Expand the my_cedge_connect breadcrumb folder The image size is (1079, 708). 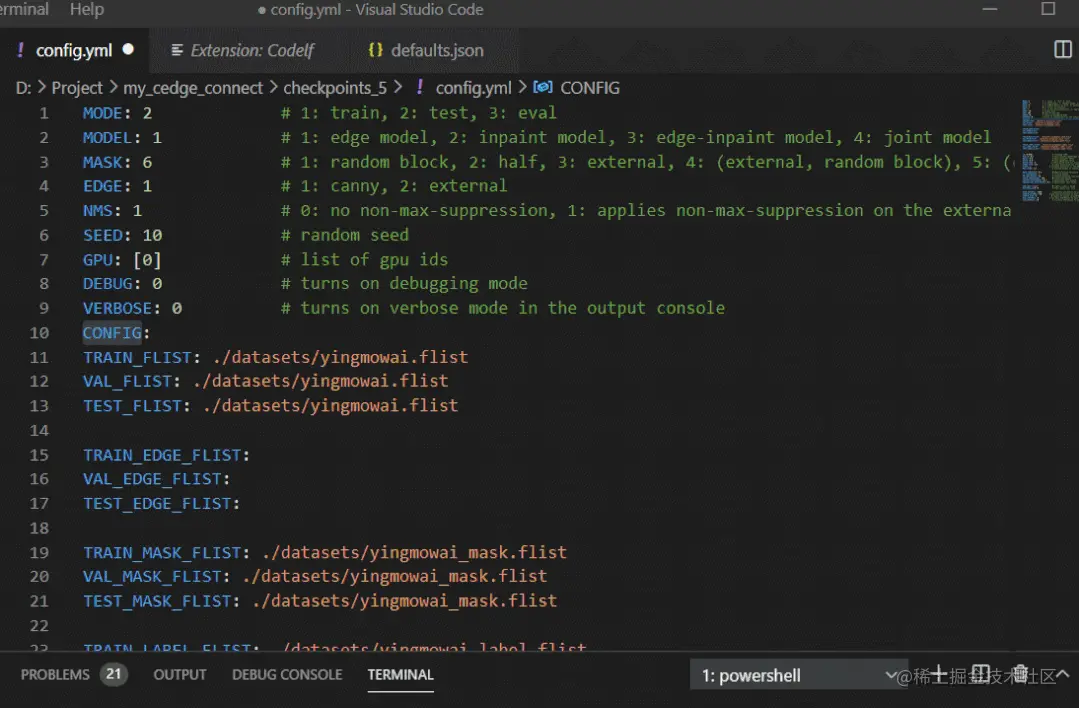coord(193,88)
